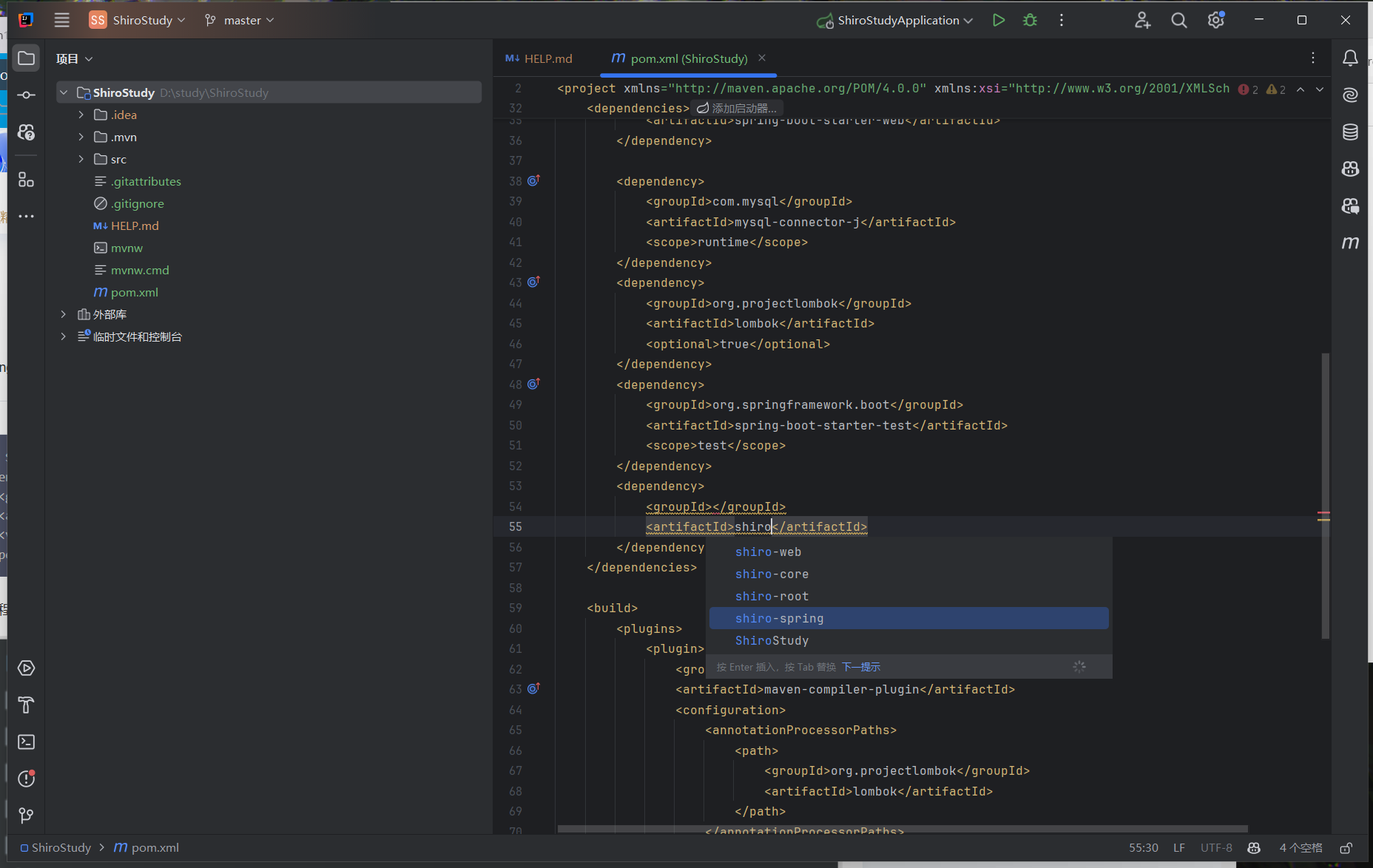1373x868 pixels.
Task: Switch to the HELP.md tab
Action: [539, 58]
